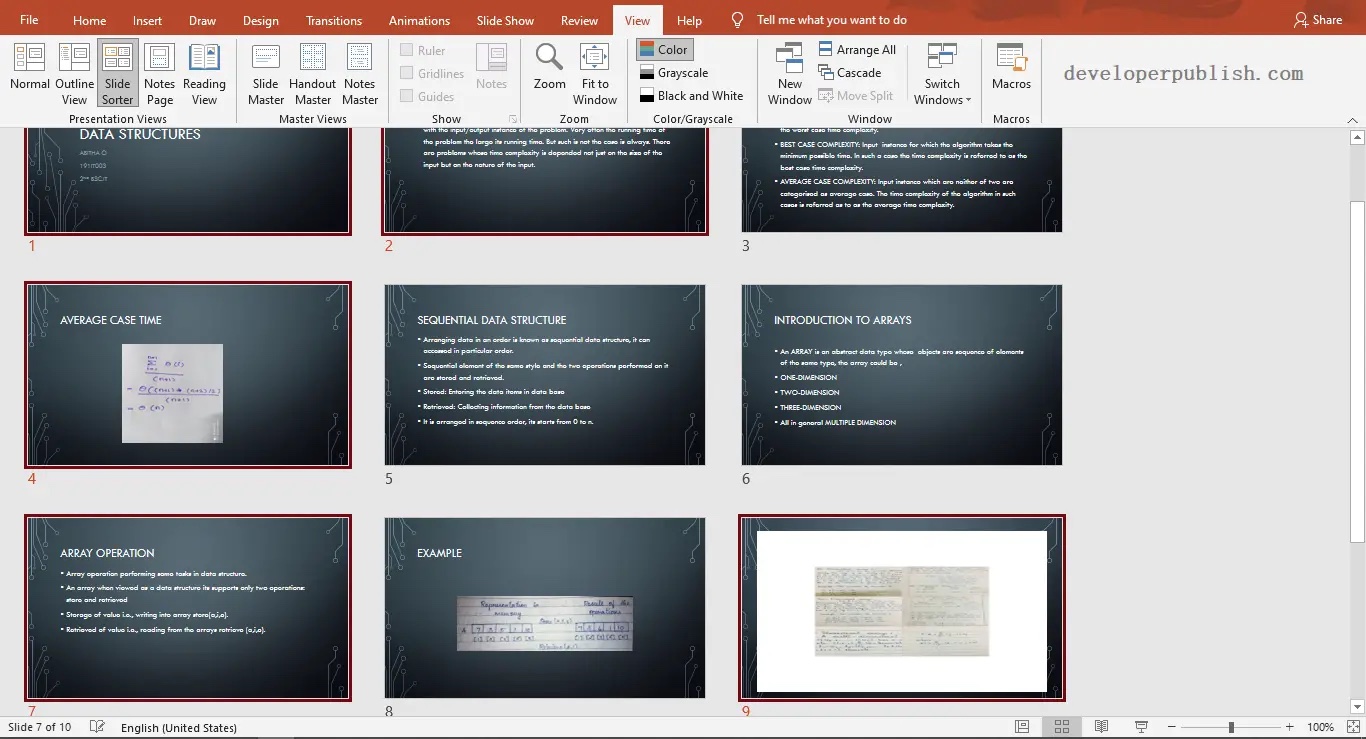Fit the slide to the window
This screenshot has width=1366, height=739.
coord(594,70)
